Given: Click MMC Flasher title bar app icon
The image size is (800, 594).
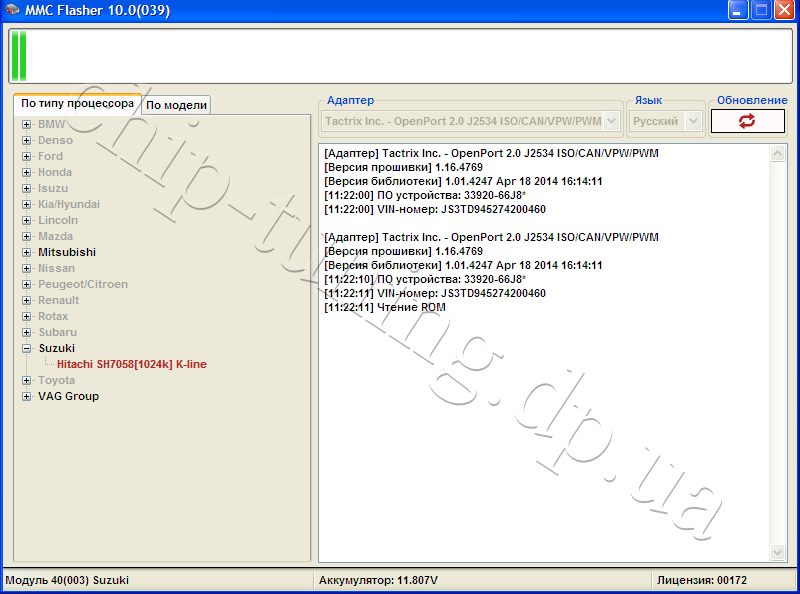Looking at the screenshot, I should pos(11,10).
